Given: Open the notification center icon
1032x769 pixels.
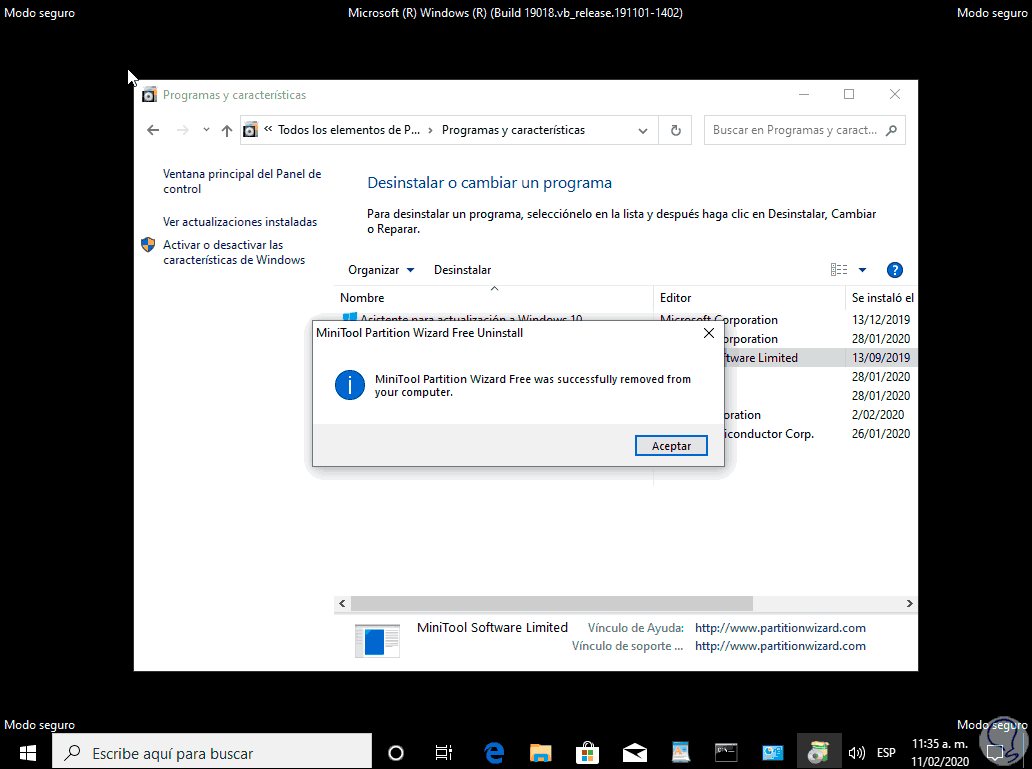Looking at the screenshot, I should click(996, 753).
